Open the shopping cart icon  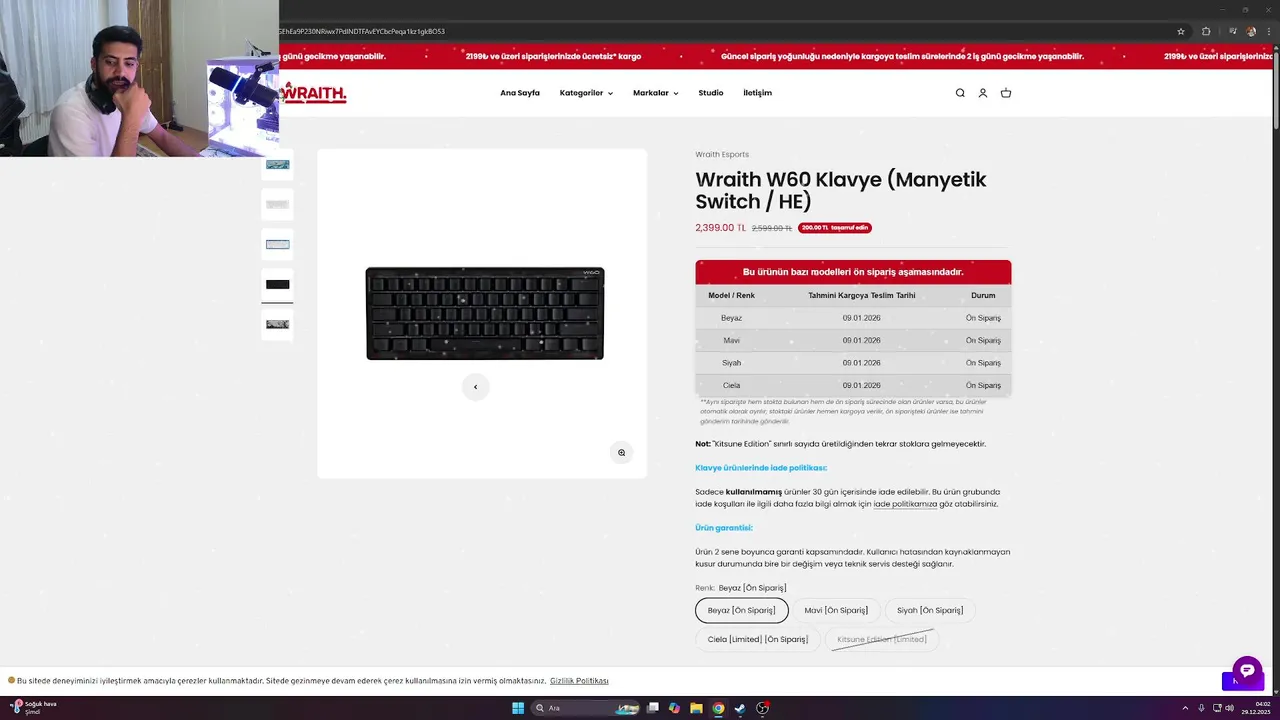click(x=1006, y=93)
